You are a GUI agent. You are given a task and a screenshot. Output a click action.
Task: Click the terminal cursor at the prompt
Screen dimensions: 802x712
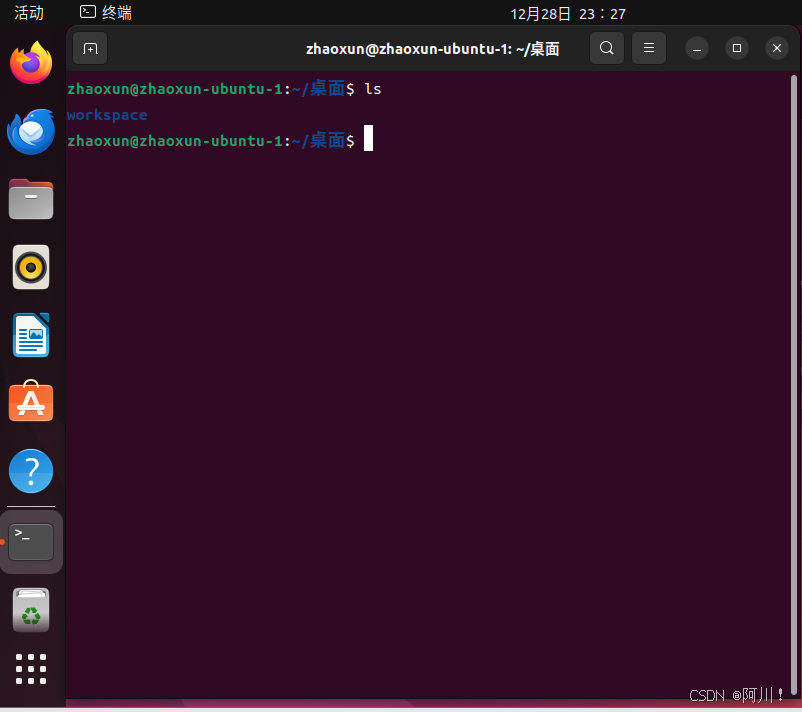pos(368,138)
